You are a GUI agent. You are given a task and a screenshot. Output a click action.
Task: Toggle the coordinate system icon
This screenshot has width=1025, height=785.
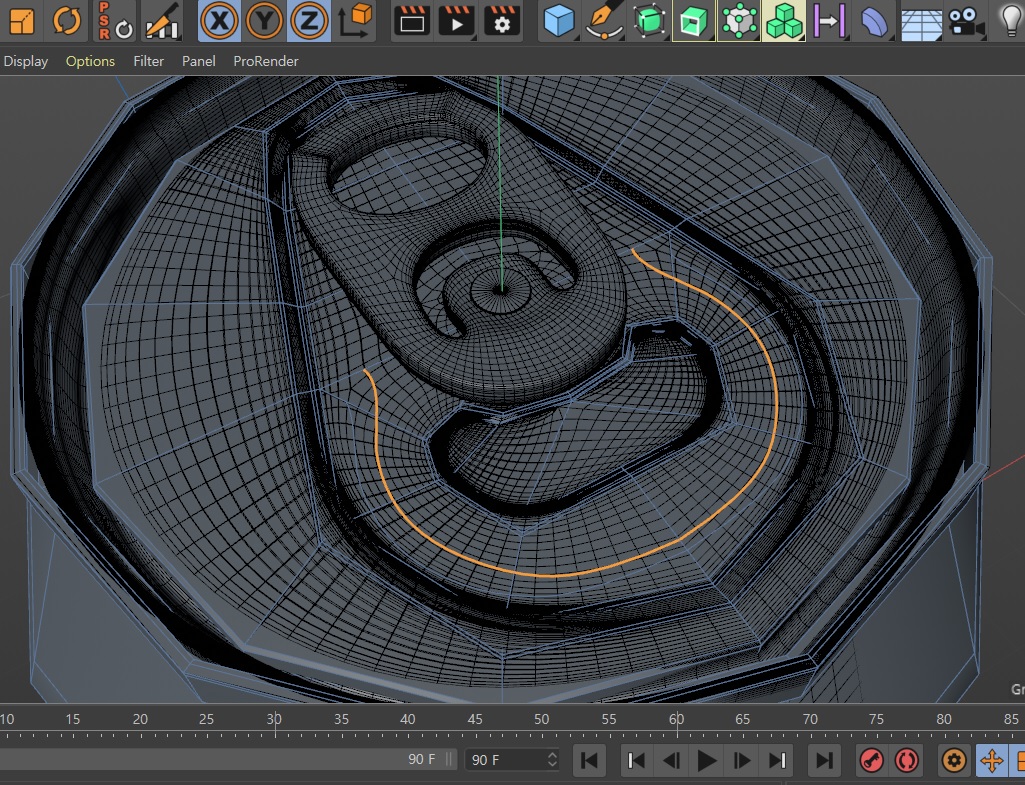click(x=355, y=20)
